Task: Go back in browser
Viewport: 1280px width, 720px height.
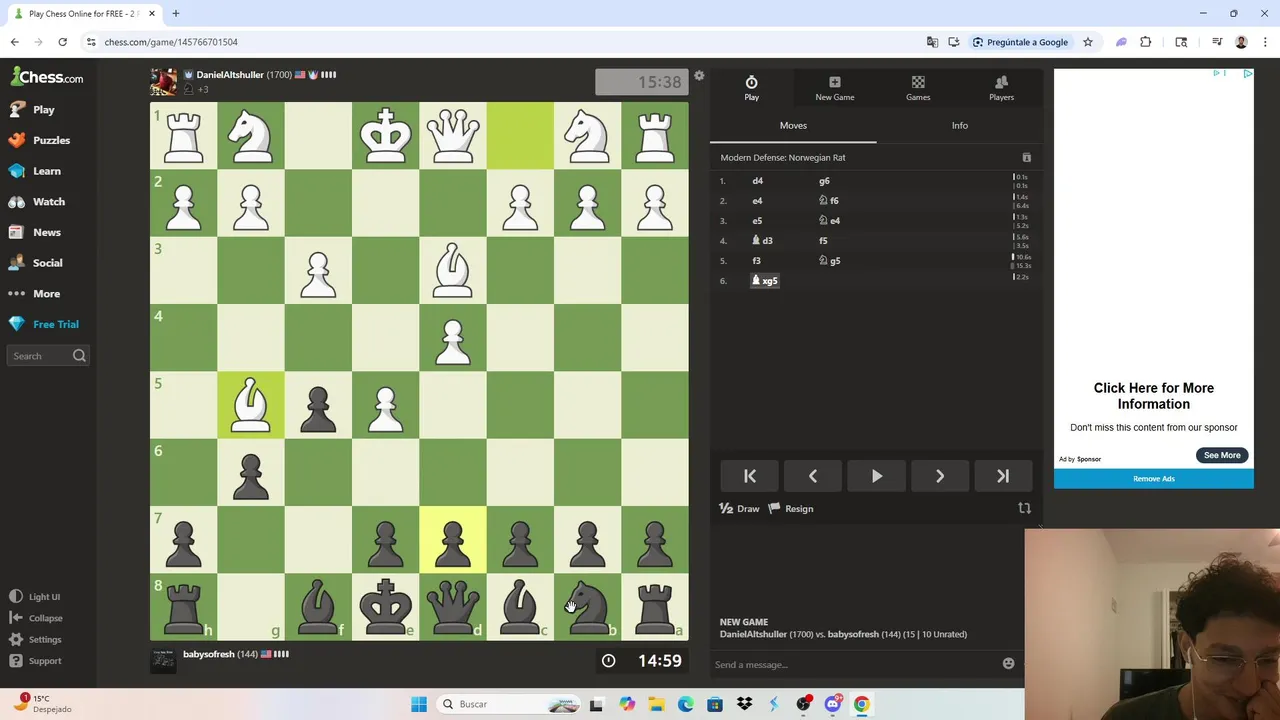Action: [x=14, y=42]
